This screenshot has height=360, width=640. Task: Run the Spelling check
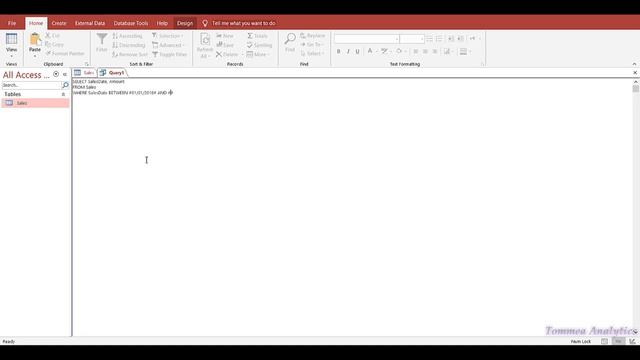(259, 45)
